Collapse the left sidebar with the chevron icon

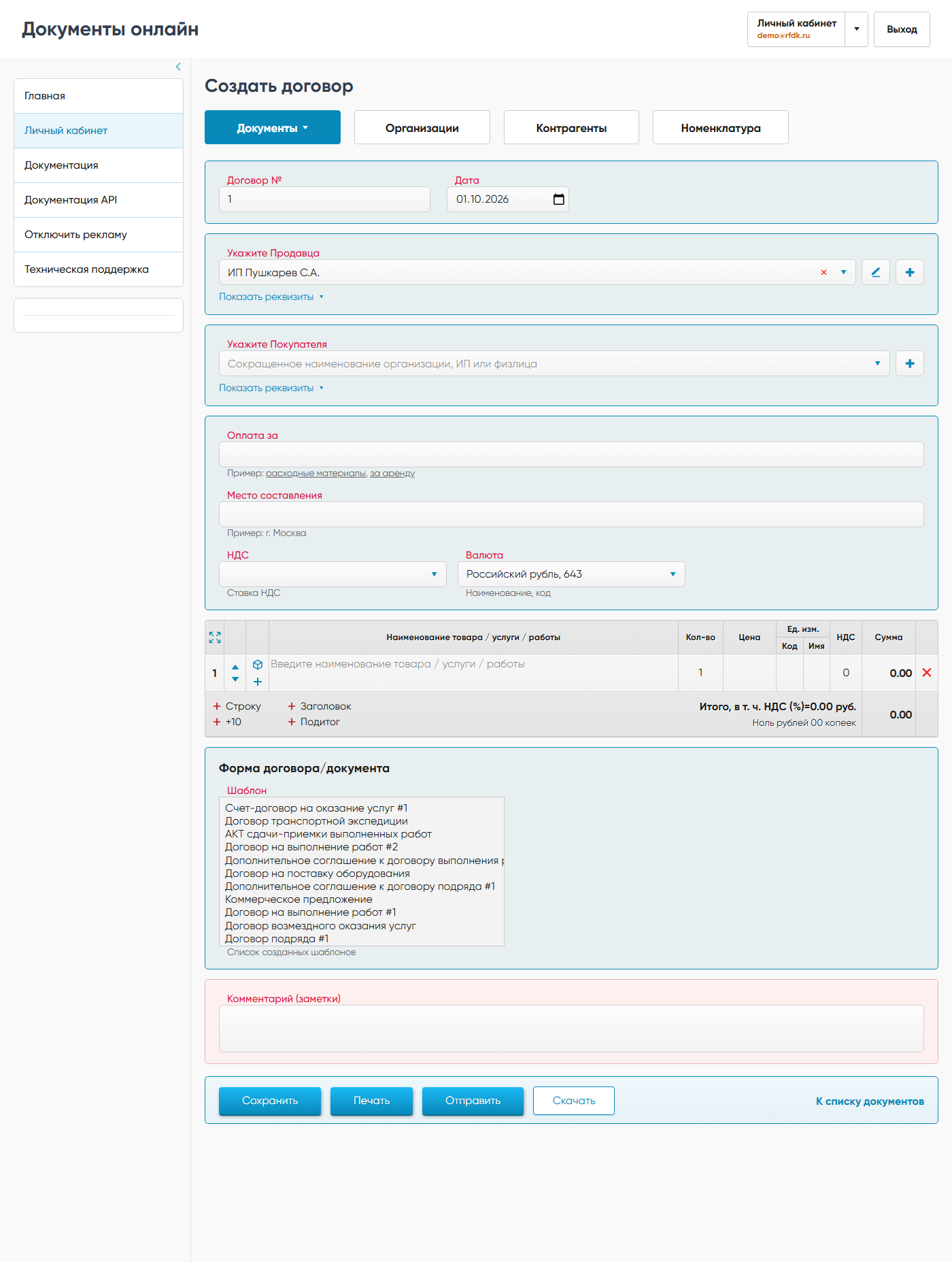coord(178,67)
